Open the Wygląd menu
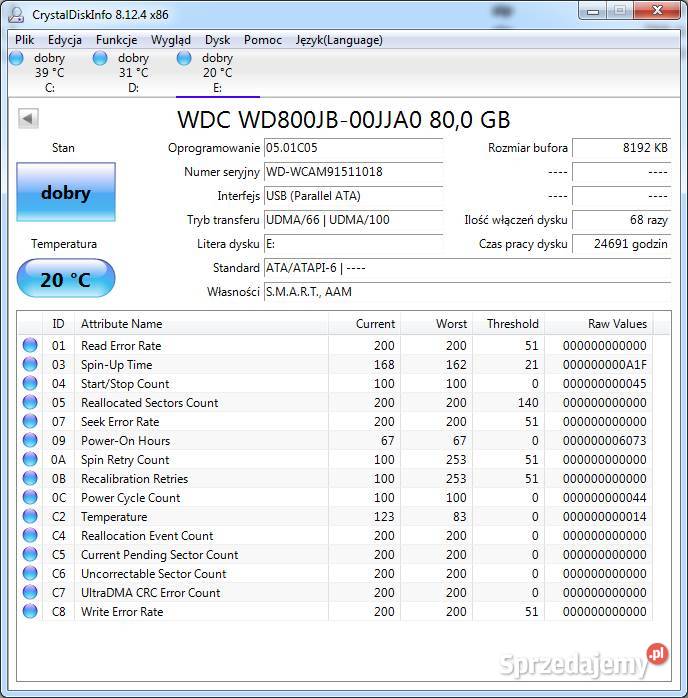The image size is (688, 698). [x=170, y=40]
